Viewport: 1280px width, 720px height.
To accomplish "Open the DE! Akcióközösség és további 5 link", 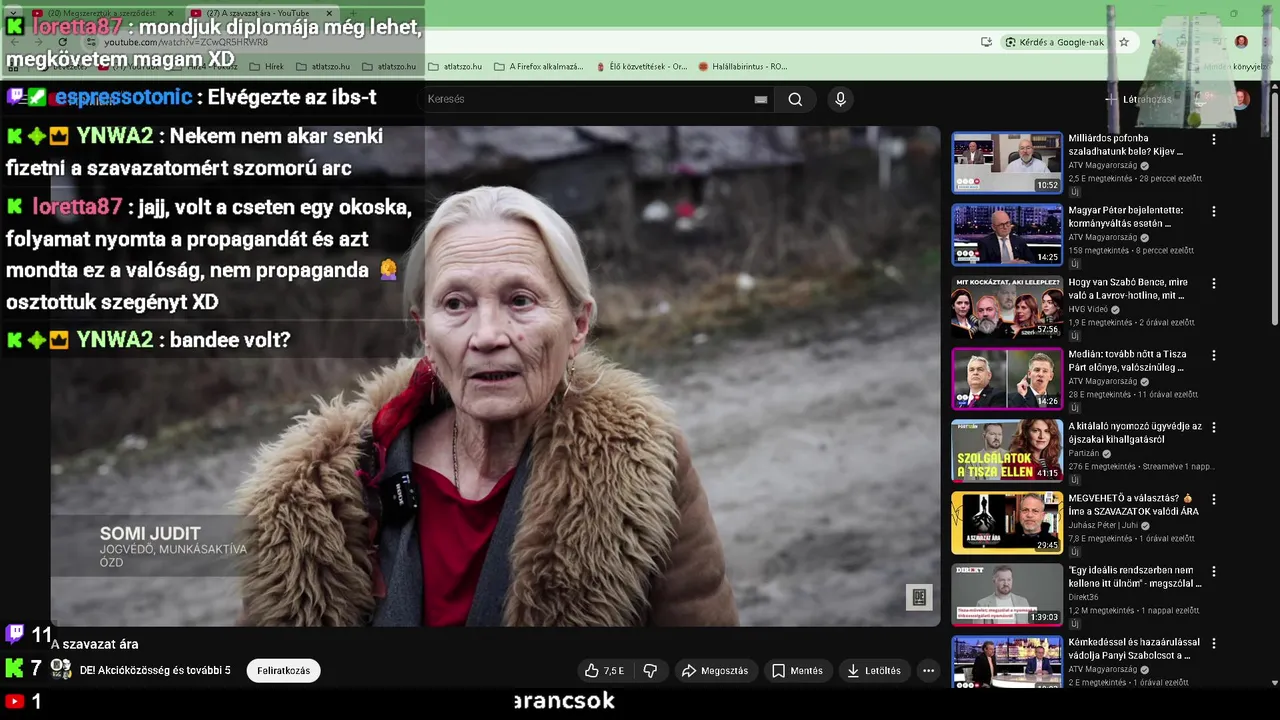I will pos(155,670).
